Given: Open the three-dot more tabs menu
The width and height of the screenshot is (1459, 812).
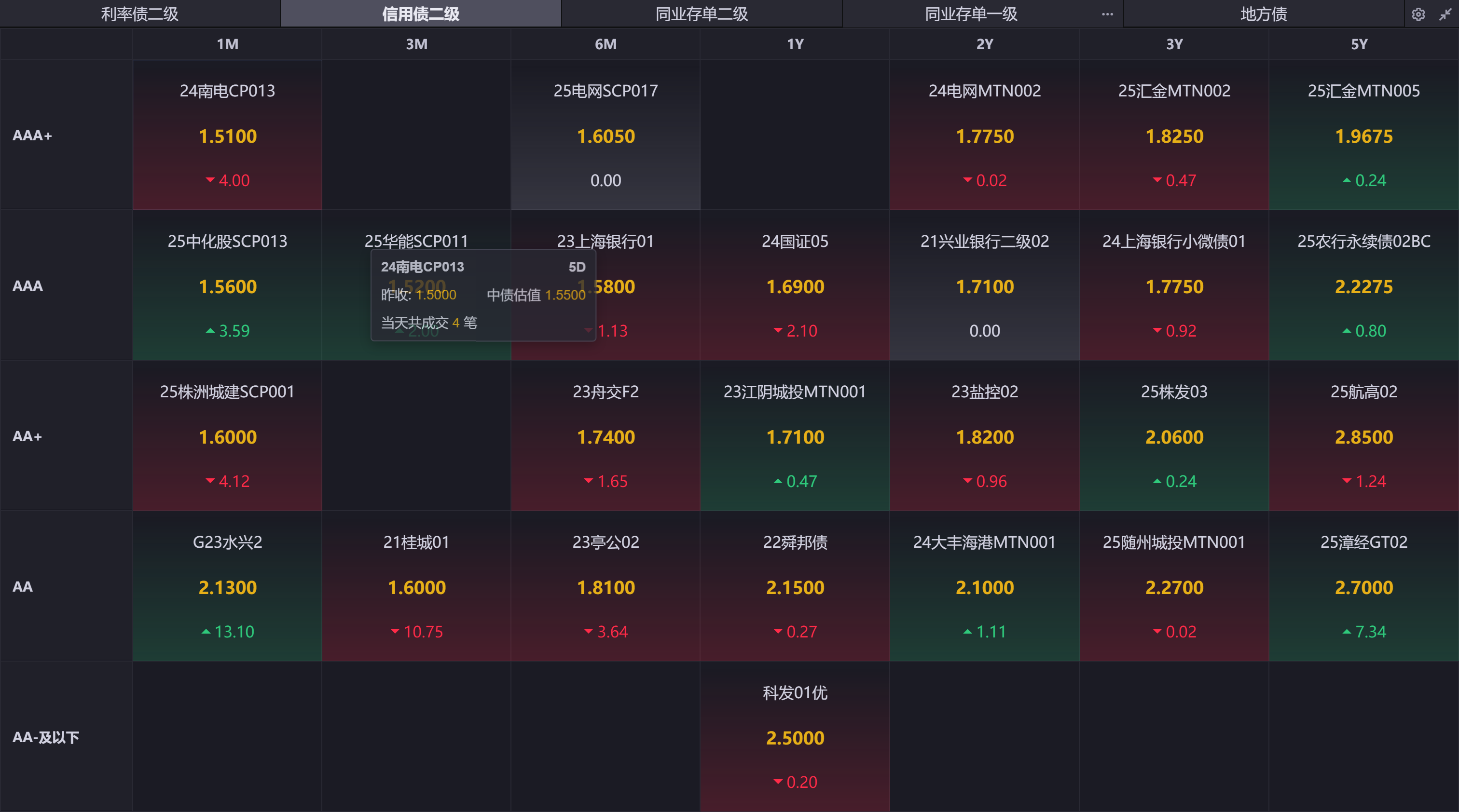Looking at the screenshot, I should point(1107,14).
